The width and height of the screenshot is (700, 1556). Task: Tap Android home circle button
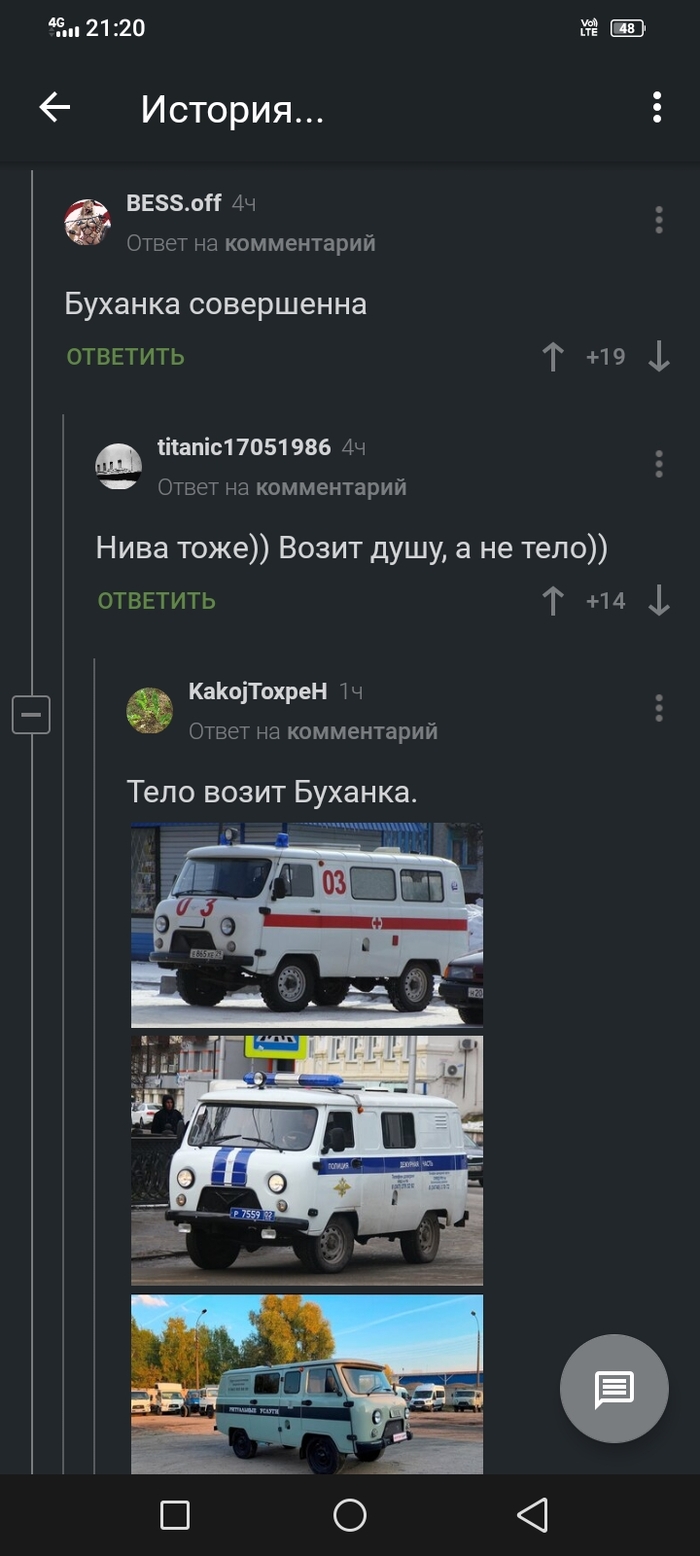point(350,1515)
